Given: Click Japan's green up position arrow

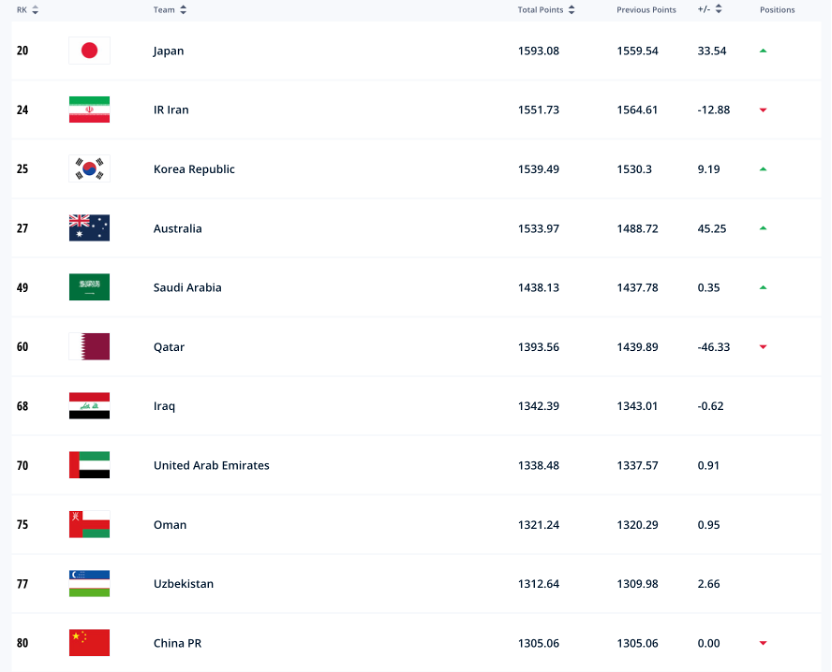Looking at the screenshot, I should (763, 51).
